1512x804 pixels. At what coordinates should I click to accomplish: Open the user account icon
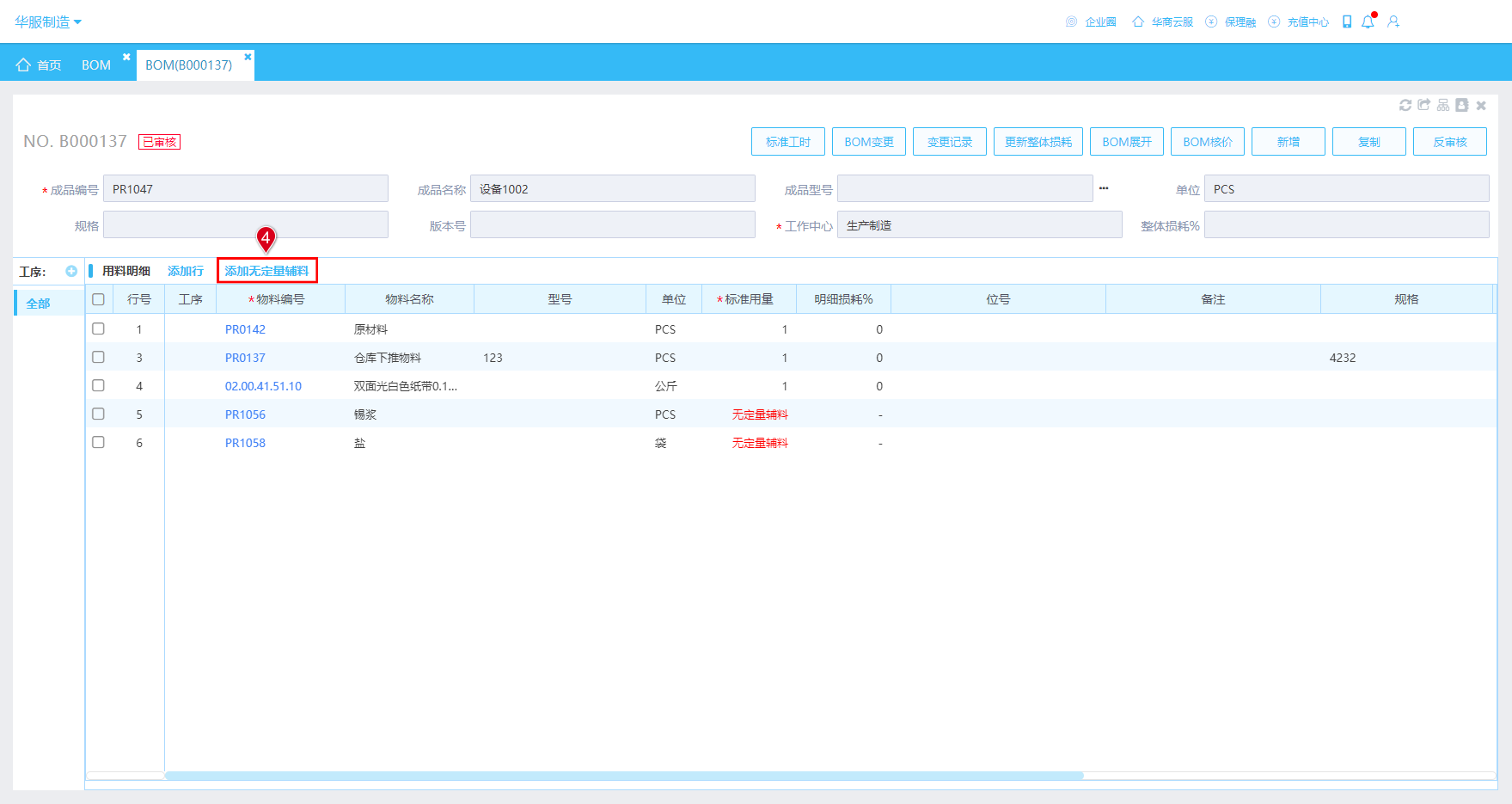[x=1393, y=21]
